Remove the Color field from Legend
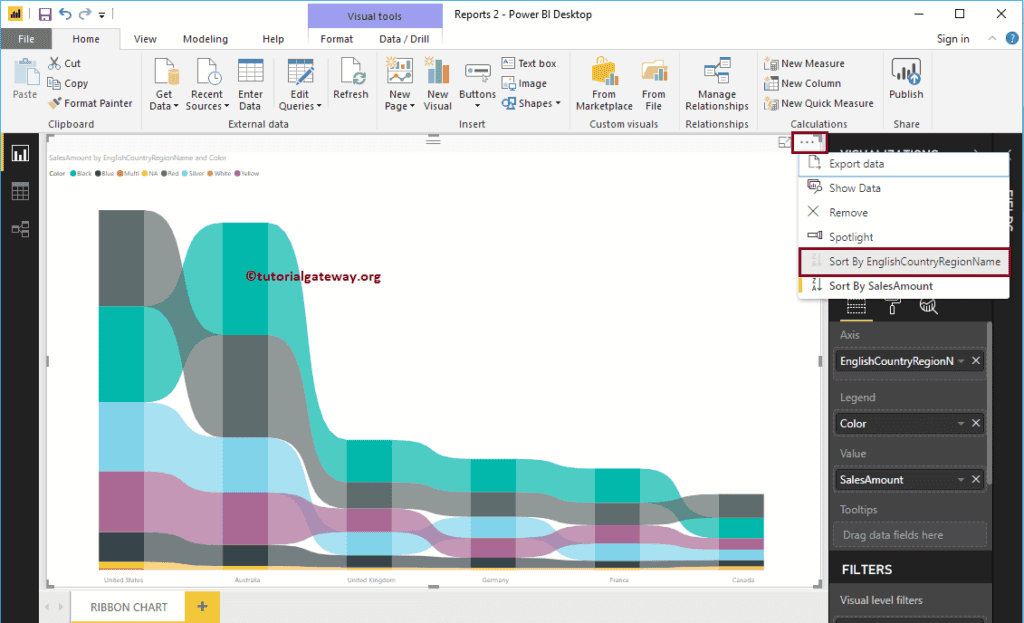Viewport: 1024px width, 623px height. (976, 423)
